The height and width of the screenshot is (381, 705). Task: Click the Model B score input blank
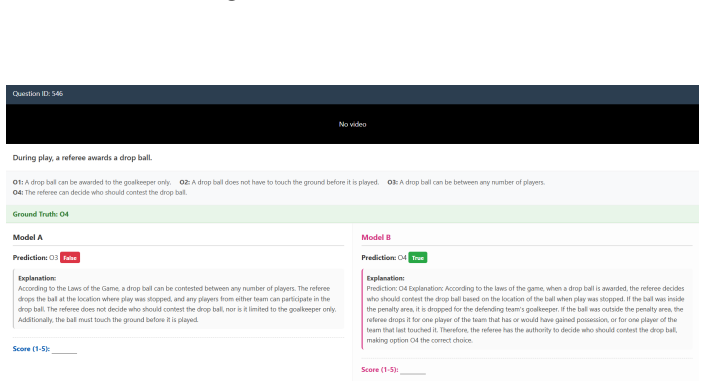click(x=413, y=370)
